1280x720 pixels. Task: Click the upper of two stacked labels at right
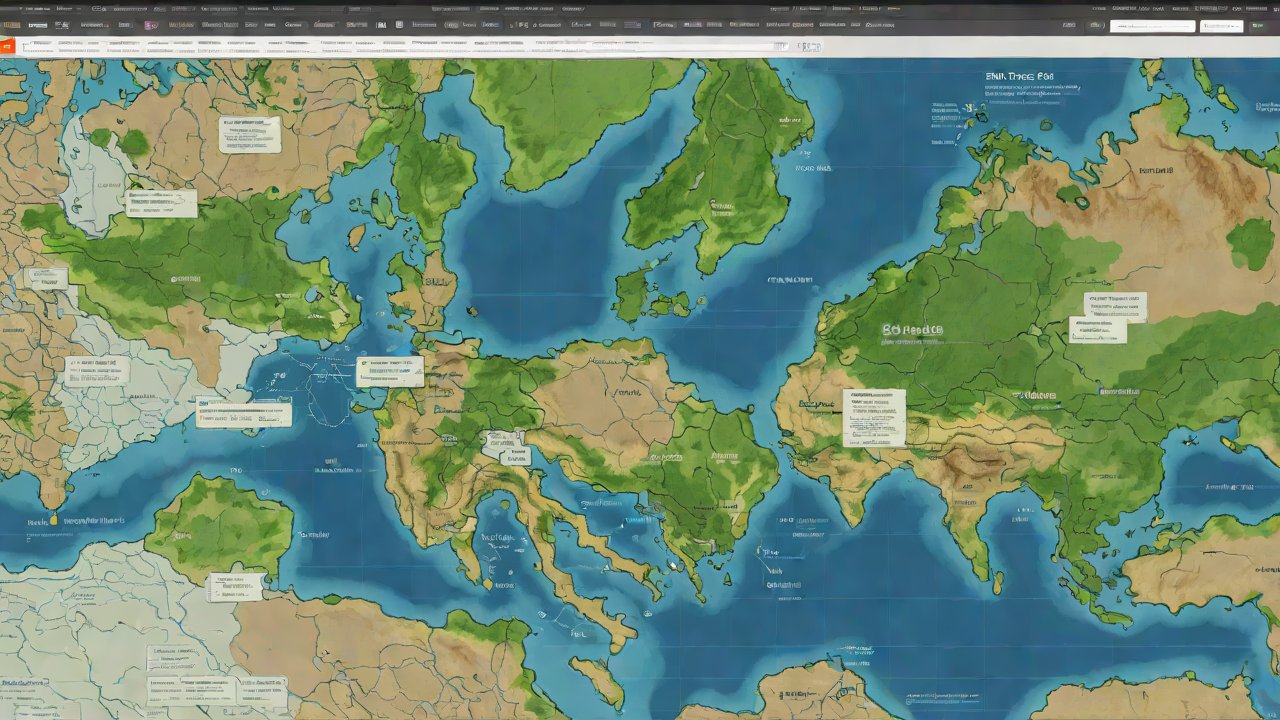[x=1115, y=305]
